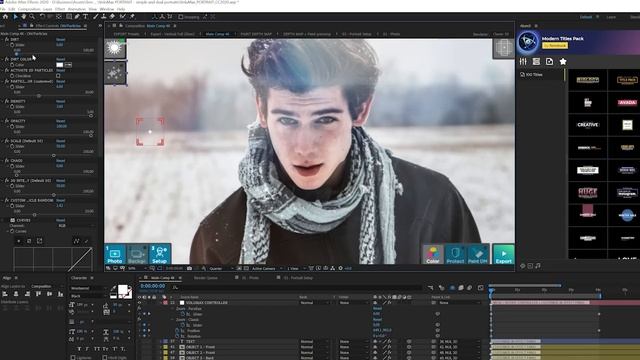Click the Protect shield button
The image size is (640, 360).
click(455, 254)
